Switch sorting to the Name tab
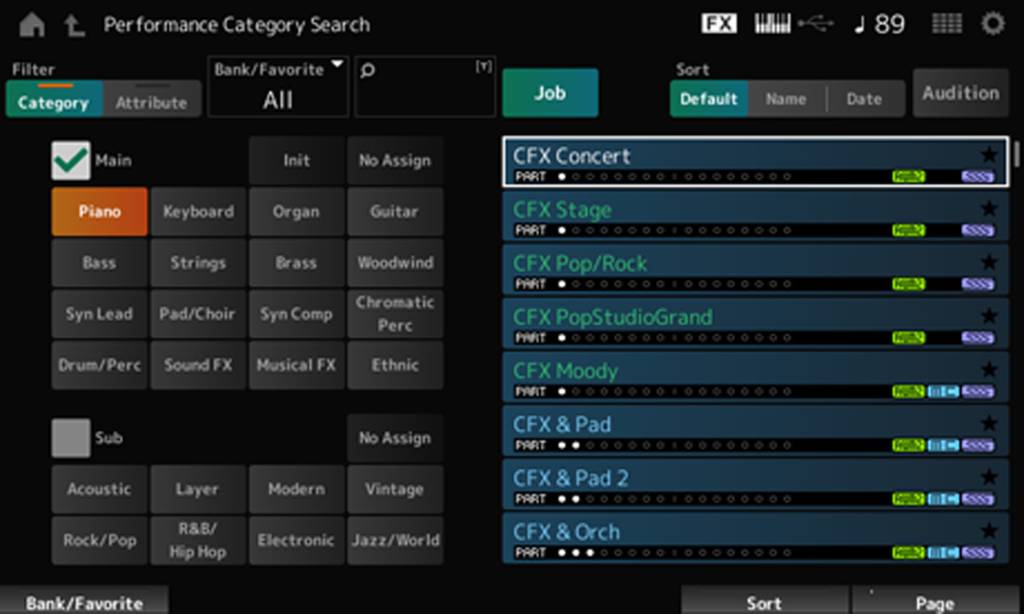Viewport: 1024px width, 614px height. coord(786,99)
